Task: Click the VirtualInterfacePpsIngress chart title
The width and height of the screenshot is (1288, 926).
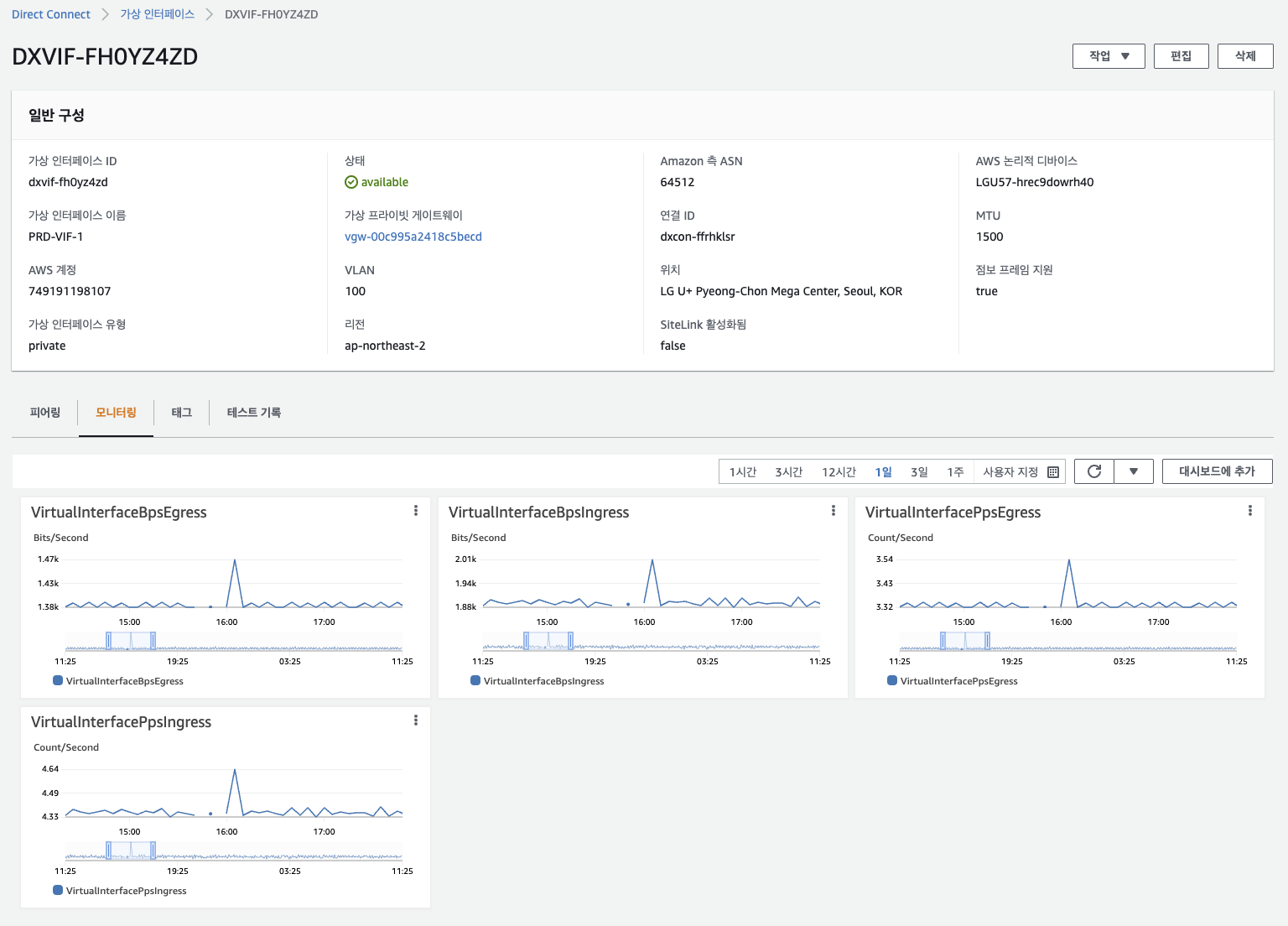Action: point(122,722)
